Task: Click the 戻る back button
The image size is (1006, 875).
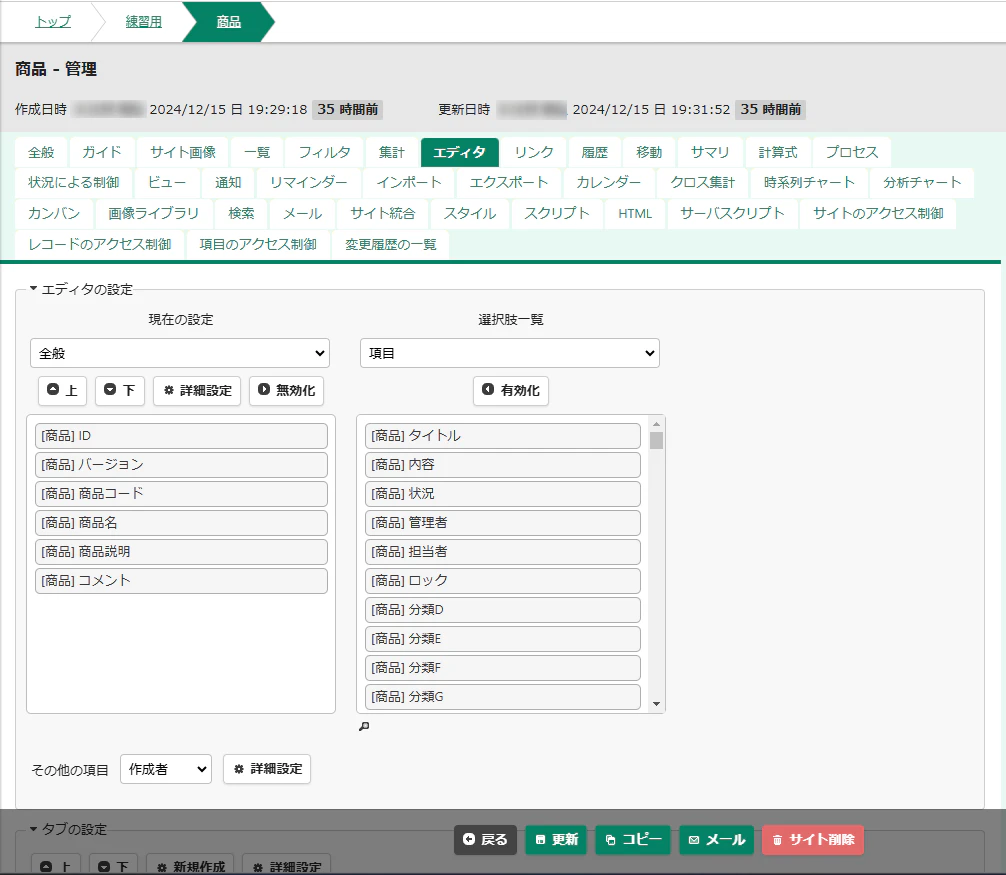Action: [485, 840]
